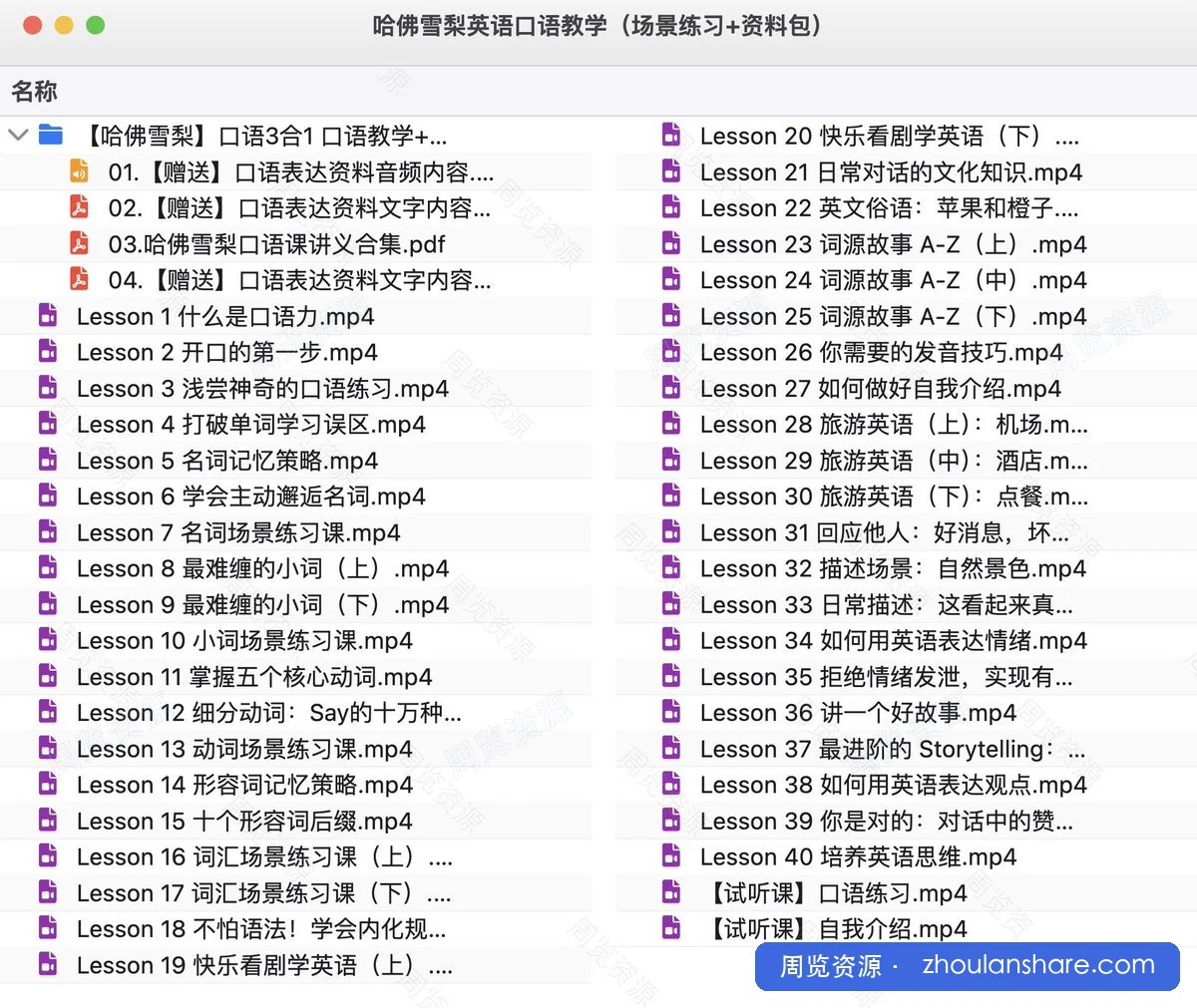Image resolution: width=1197 pixels, height=1008 pixels.
Task: Click video icon of Lesson 38 如何用英语表达观点
Action: click(671, 785)
